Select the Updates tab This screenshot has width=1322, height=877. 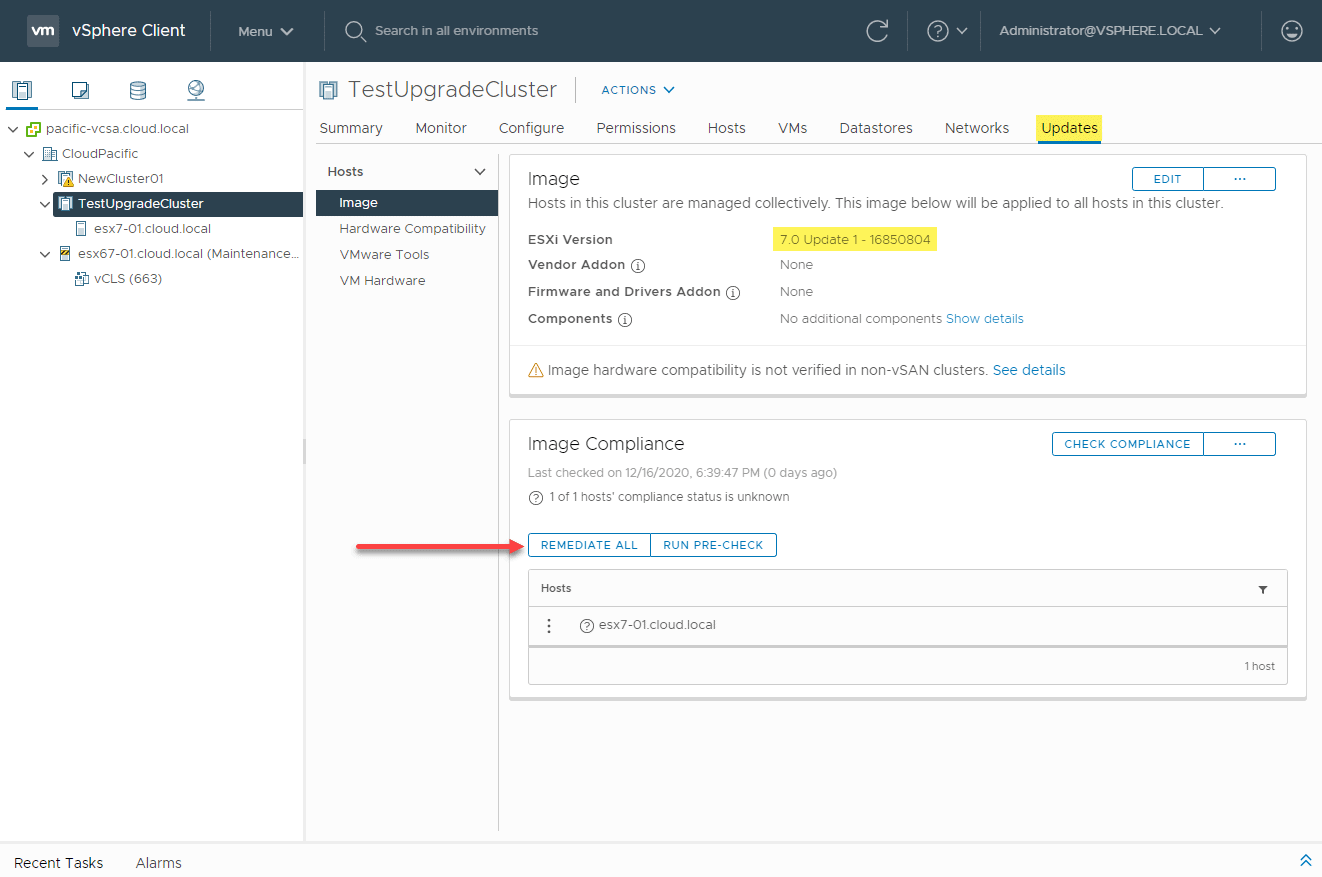pos(1069,128)
